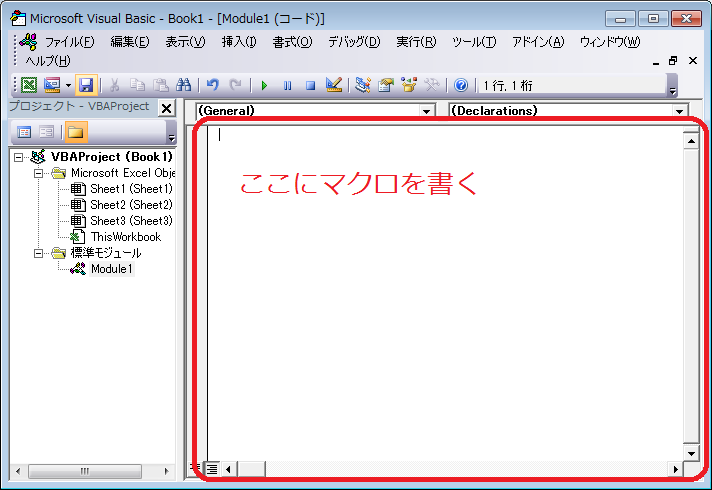Open the Project Explorer icon
The width and height of the screenshot is (712, 490).
coord(362,85)
